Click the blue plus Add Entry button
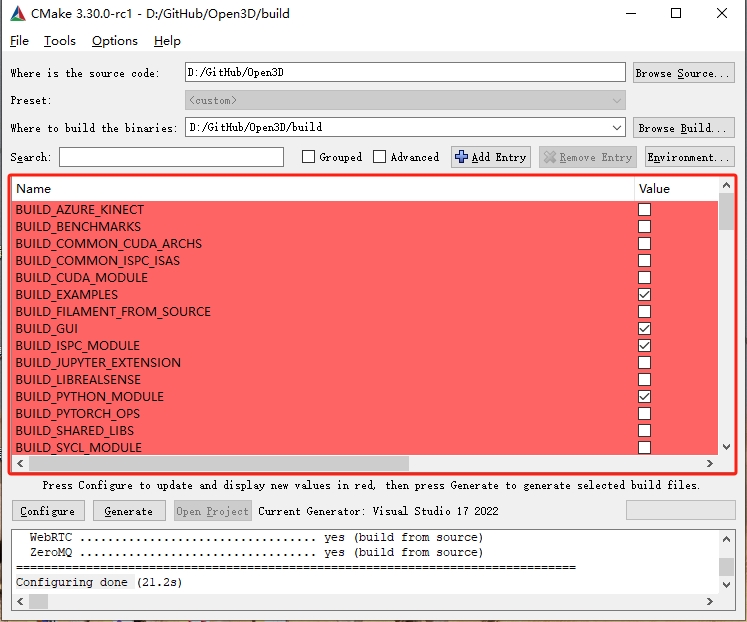The height and width of the screenshot is (622, 747). (x=491, y=157)
